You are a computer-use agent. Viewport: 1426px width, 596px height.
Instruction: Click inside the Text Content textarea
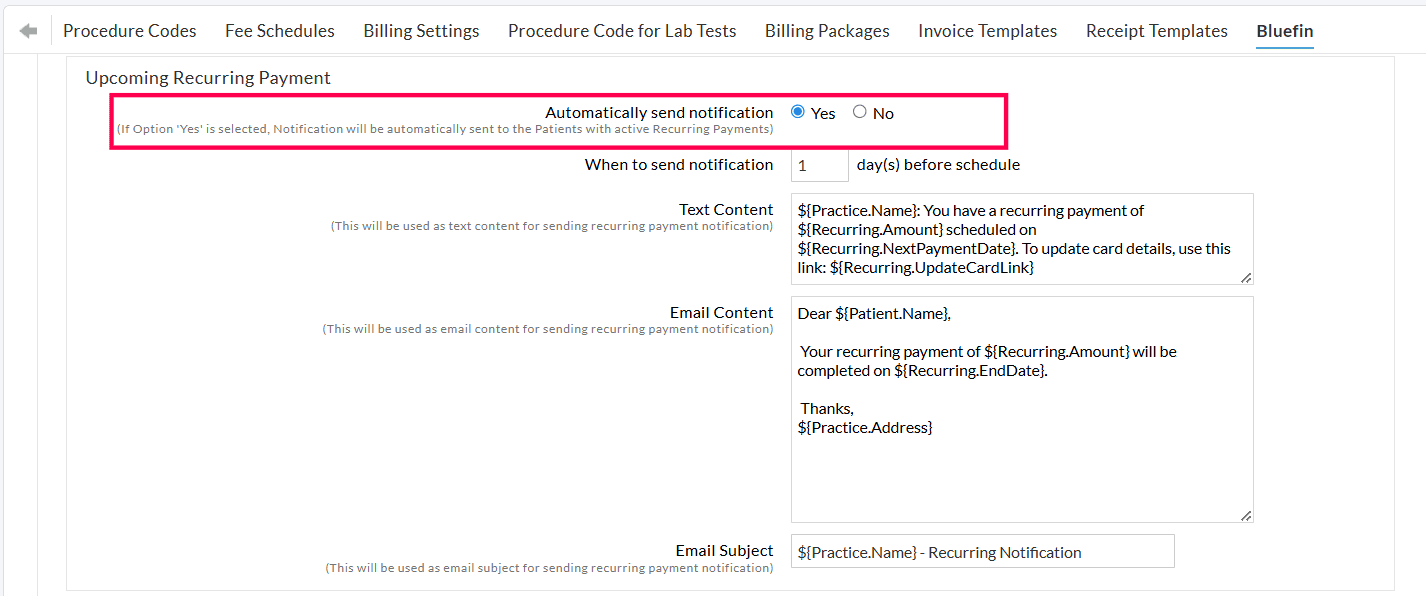click(1020, 238)
